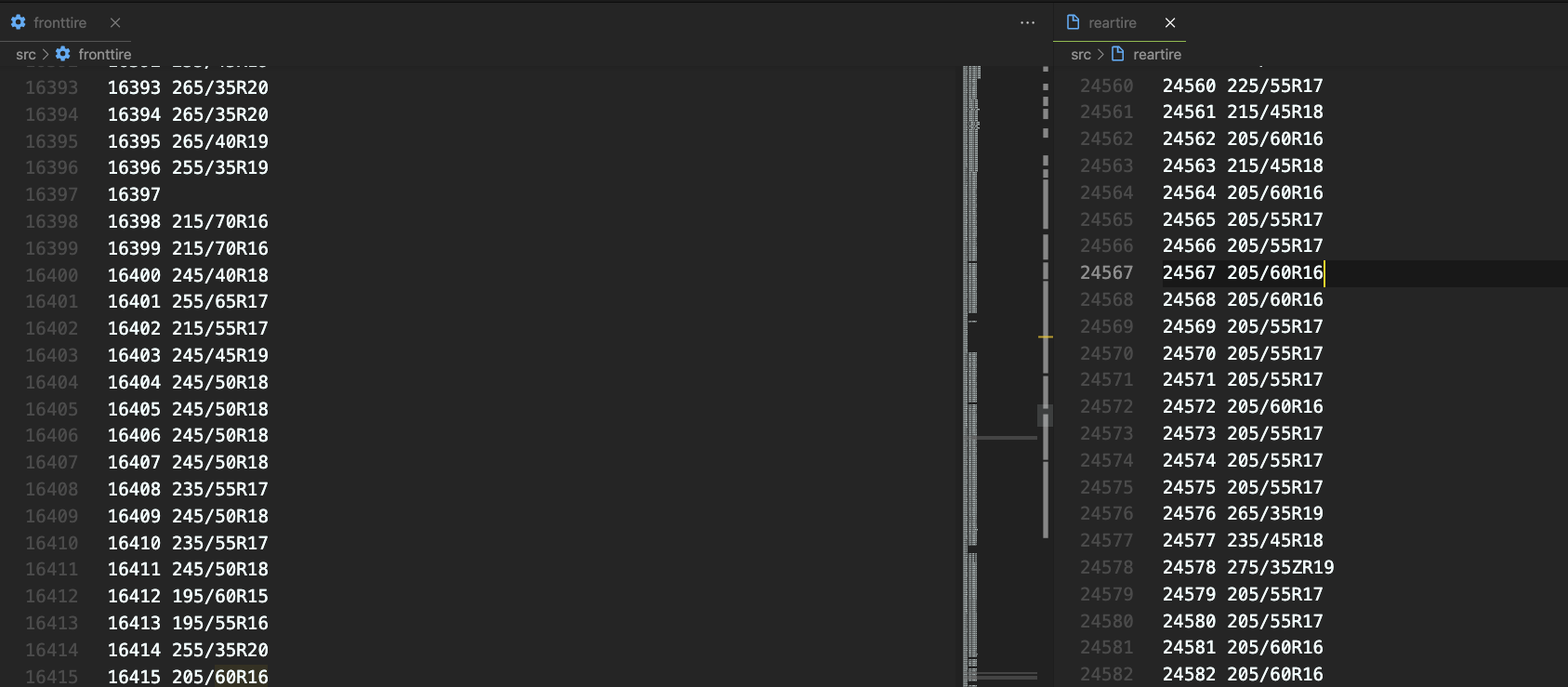Click line 24567 text 205/60R16
The height and width of the screenshot is (687, 1568).
tap(1275, 272)
